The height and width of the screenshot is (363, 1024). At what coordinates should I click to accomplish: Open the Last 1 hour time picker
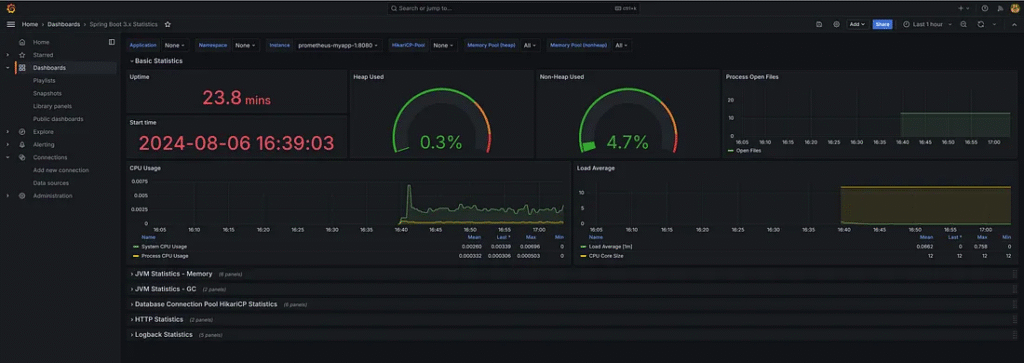point(923,24)
